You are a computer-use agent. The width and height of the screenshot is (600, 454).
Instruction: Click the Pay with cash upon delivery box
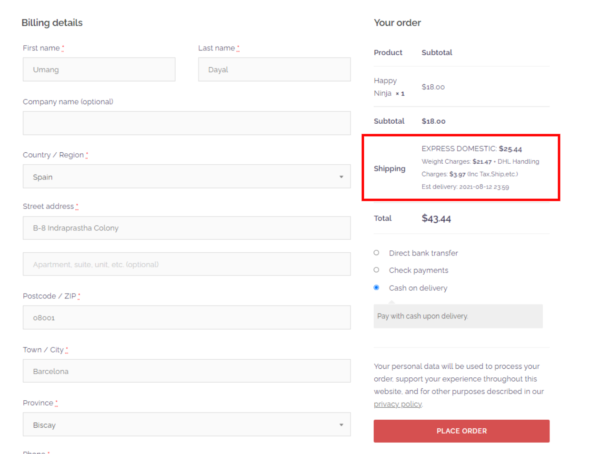coord(458,316)
